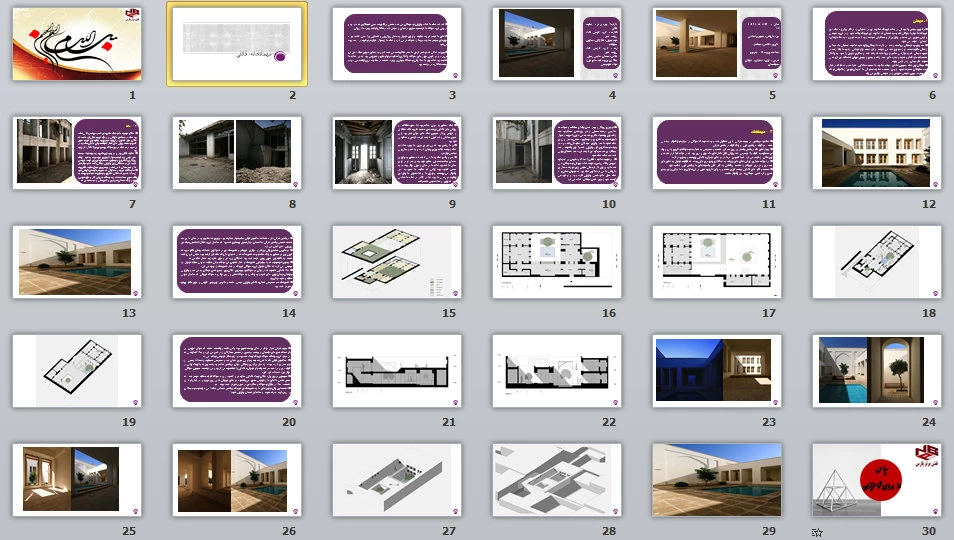Pick slide 21 section drawing thumbnail
Image resolution: width=954 pixels, height=540 pixels.
point(397,370)
